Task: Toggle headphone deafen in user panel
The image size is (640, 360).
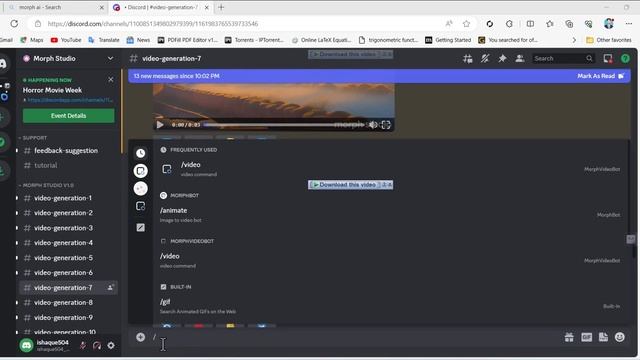Action: tap(97, 345)
